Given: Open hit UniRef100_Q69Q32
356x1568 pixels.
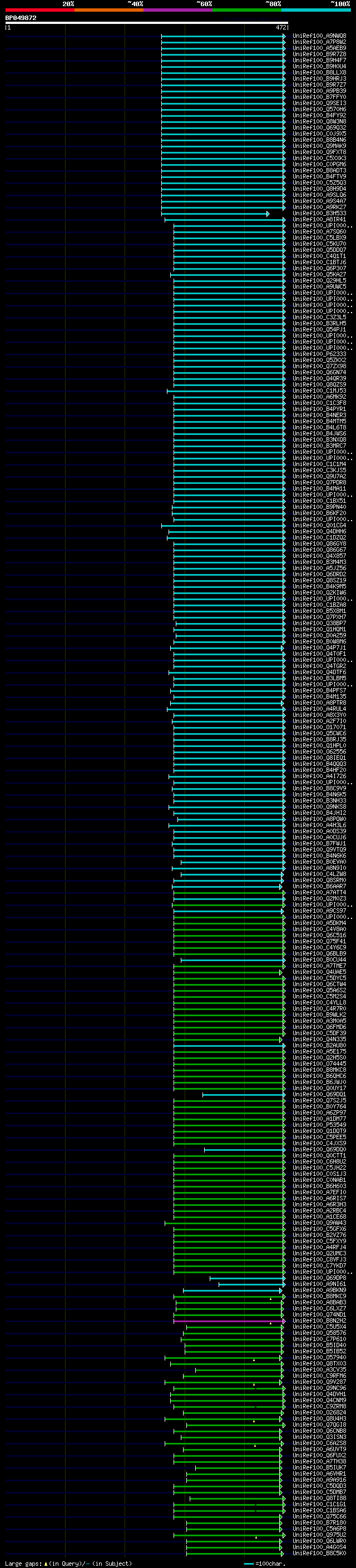Looking at the screenshot, I should point(319,128).
